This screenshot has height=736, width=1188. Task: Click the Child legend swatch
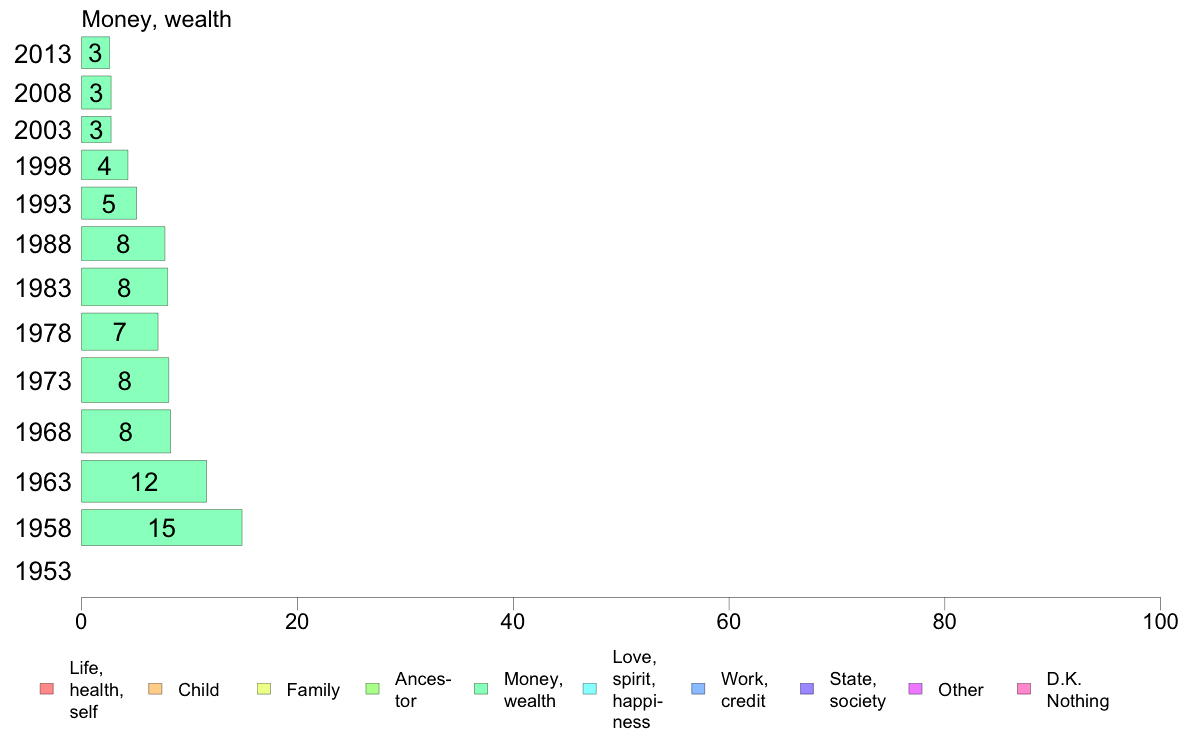coord(155,689)
